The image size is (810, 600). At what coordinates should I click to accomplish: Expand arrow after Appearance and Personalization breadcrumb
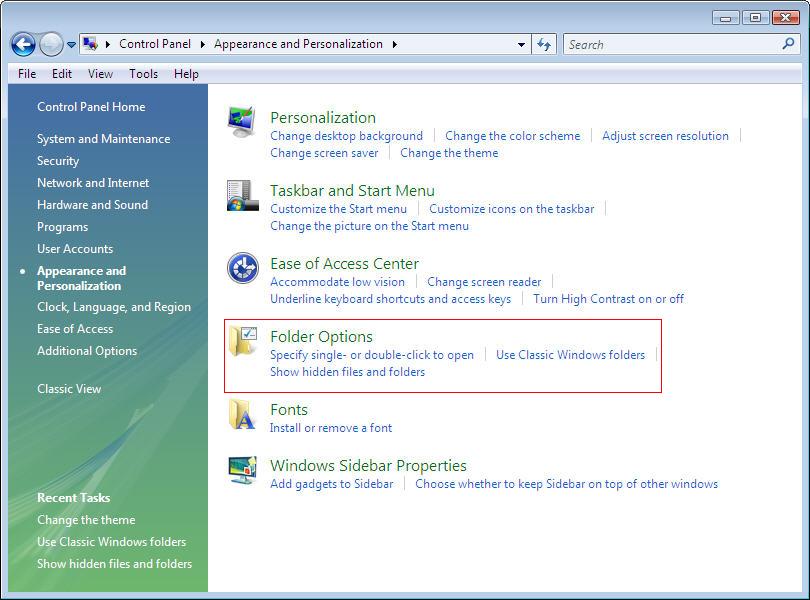395,44
